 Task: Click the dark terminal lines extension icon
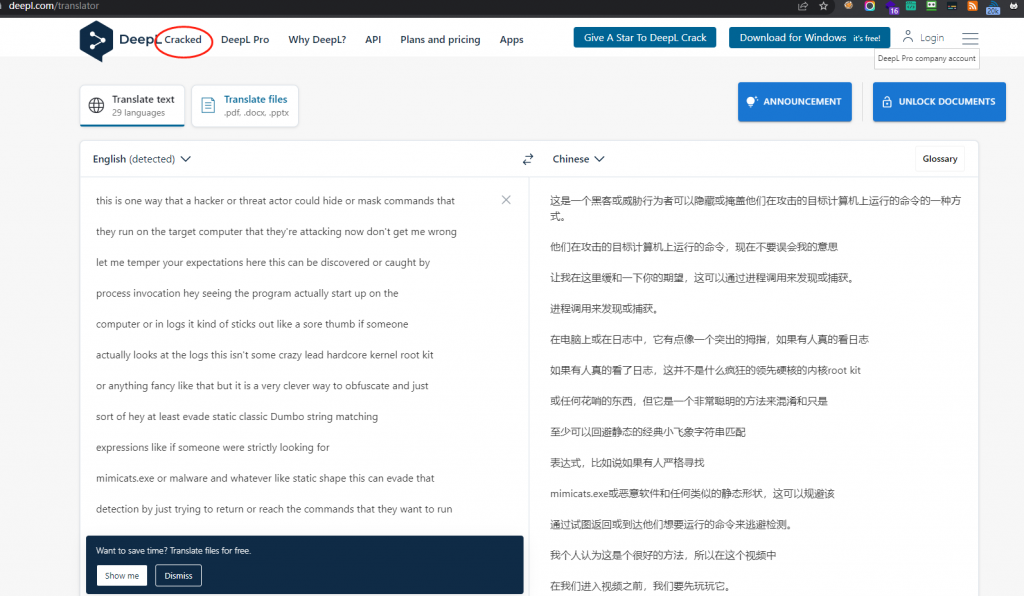tap(952, 6)
